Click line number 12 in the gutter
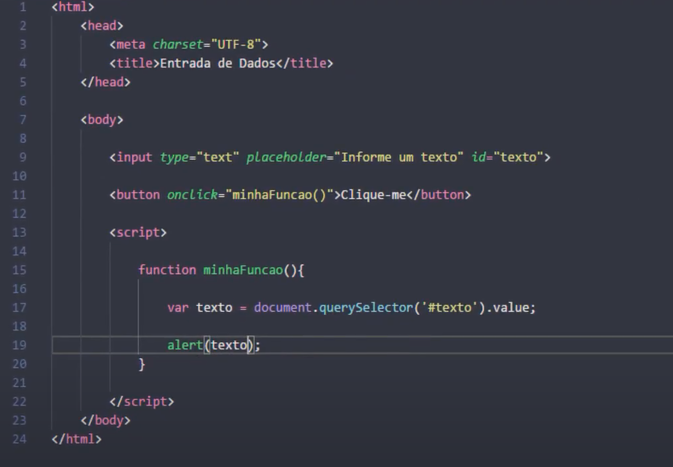 19,214
